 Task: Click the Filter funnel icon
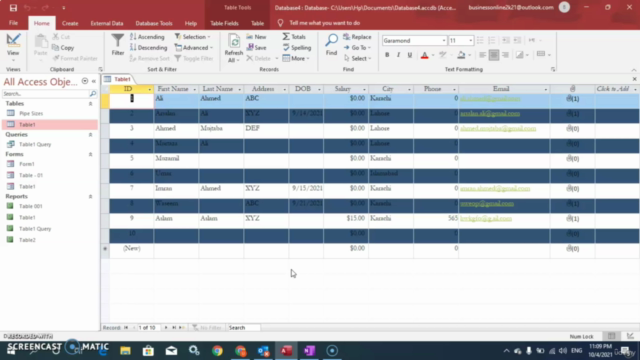point(118,44)
